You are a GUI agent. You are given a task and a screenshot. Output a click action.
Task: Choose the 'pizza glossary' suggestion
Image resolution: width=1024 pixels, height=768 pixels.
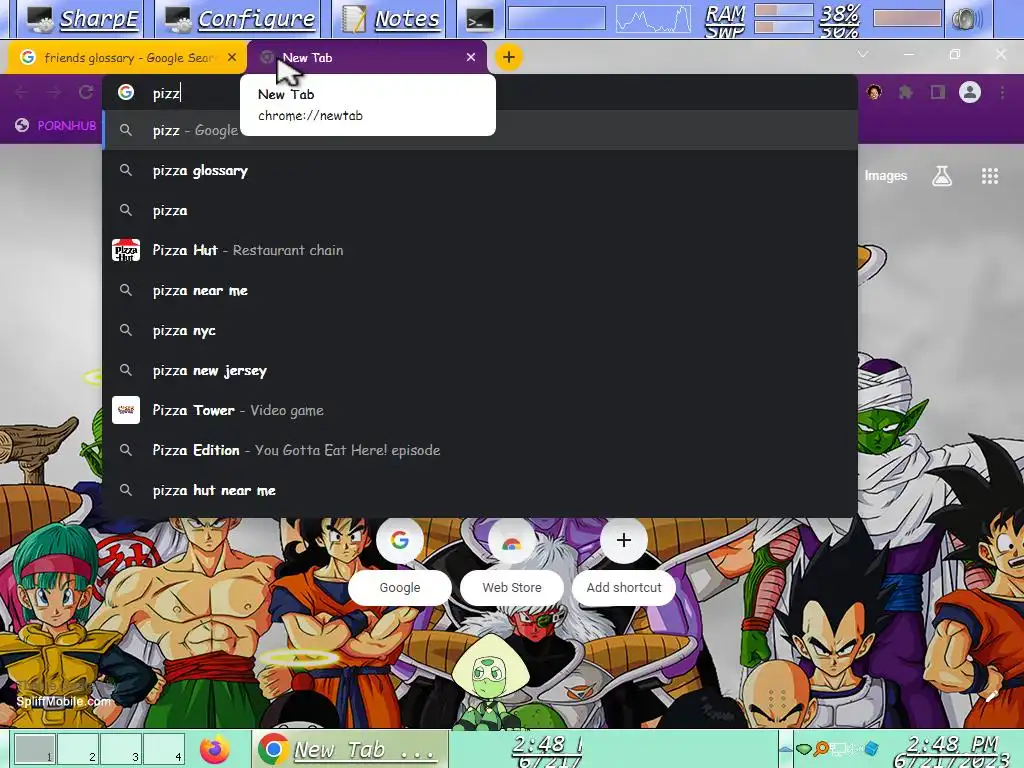coord(480,170)
